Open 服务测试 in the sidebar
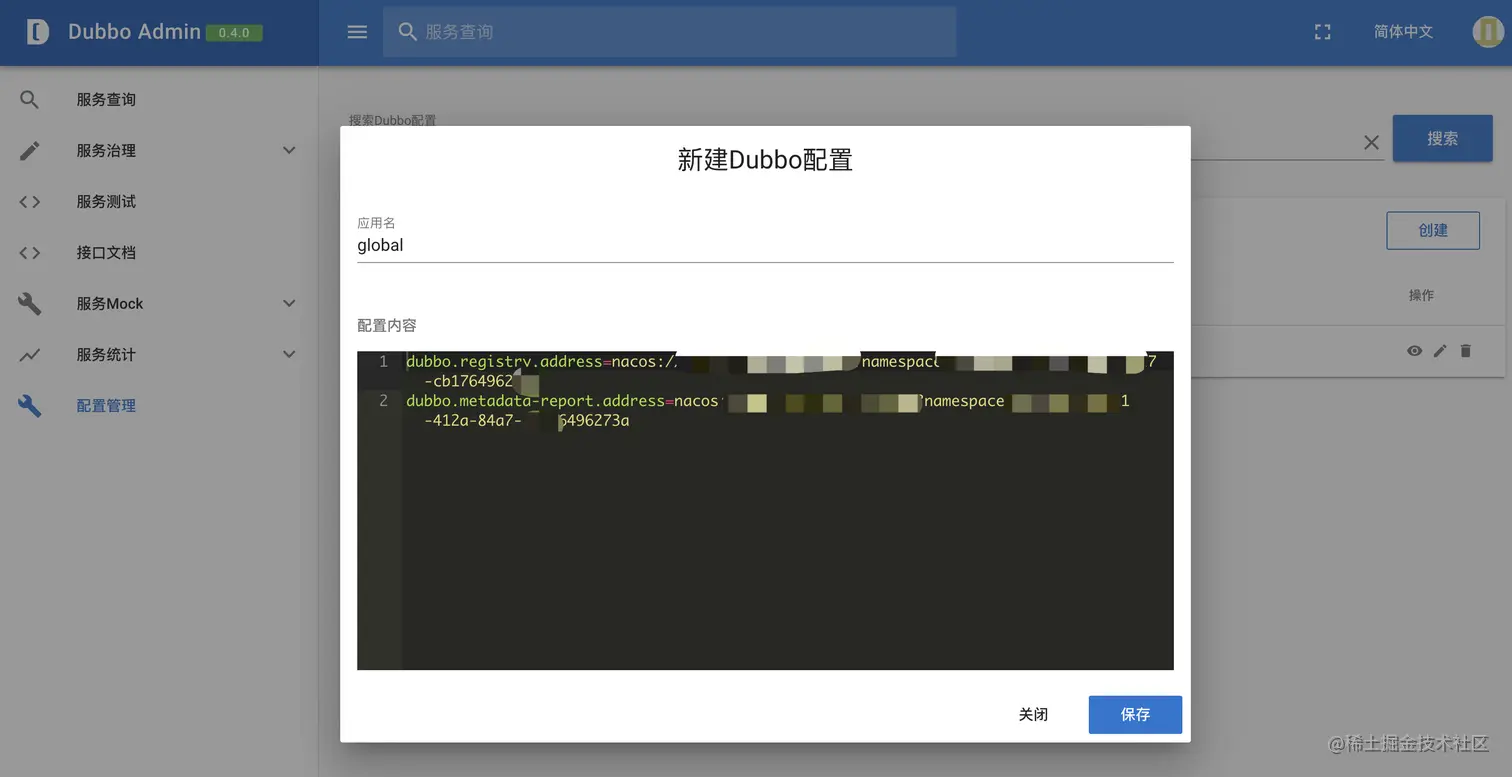The image size is (1512, 777). [x=106, y=202]
